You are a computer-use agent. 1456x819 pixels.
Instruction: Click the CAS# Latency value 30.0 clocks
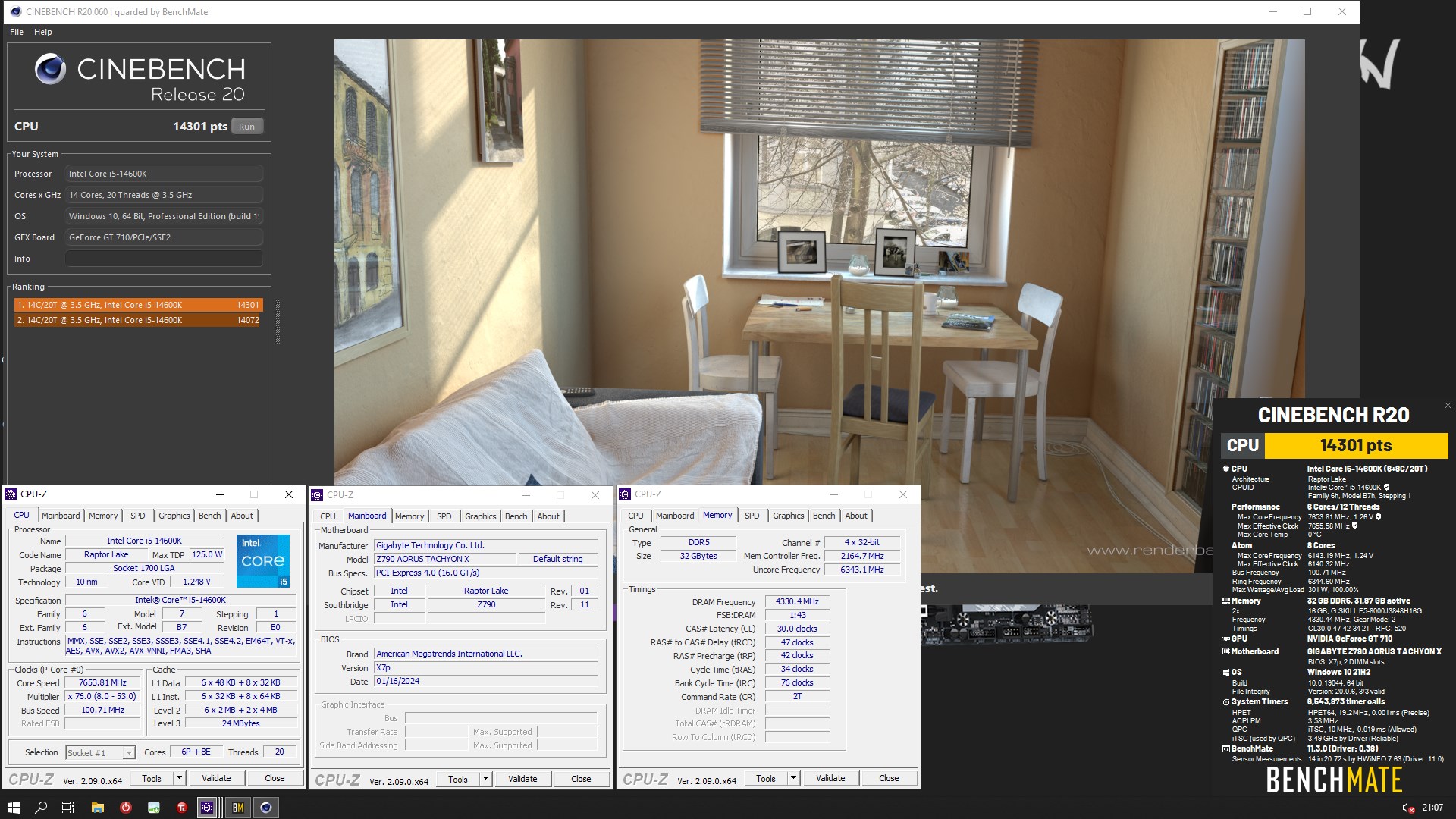pos(797,629)
